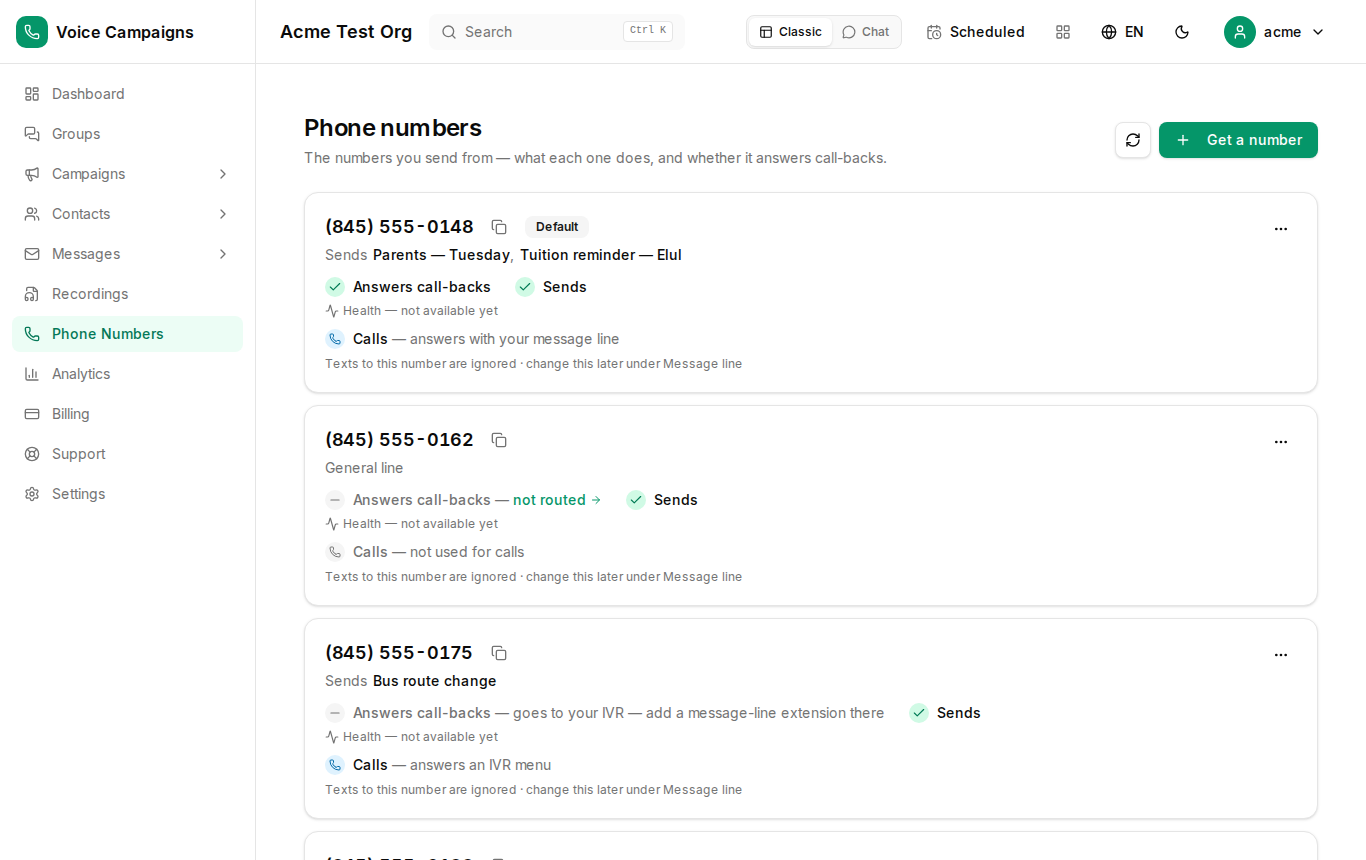The width and height of the screenshot is (1366, 860).
Task: Open Analytics page
Action: pos(127,374)
